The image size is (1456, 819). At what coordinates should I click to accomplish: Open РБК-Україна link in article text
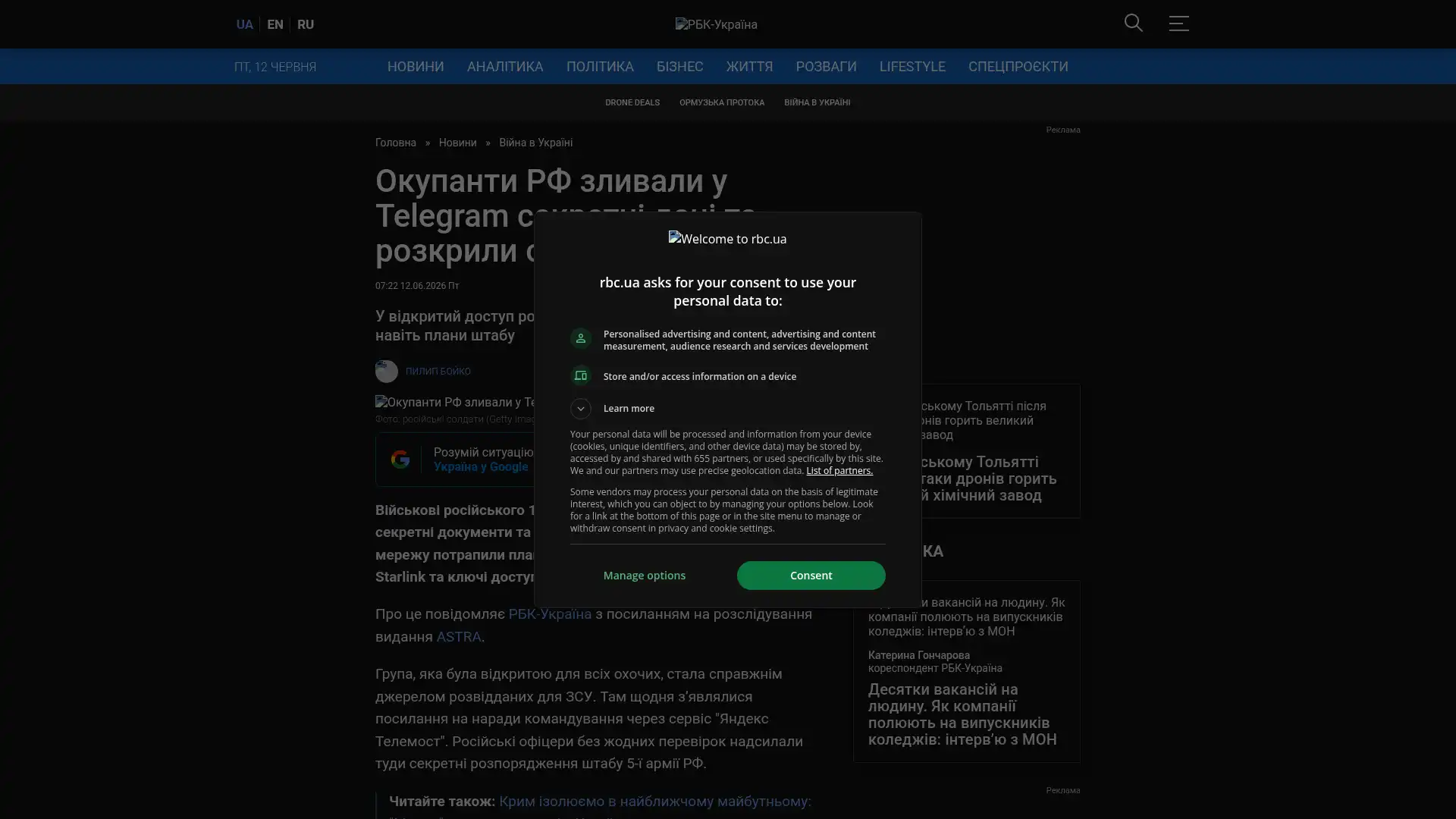pyautogui.click(x=549, y=614)
